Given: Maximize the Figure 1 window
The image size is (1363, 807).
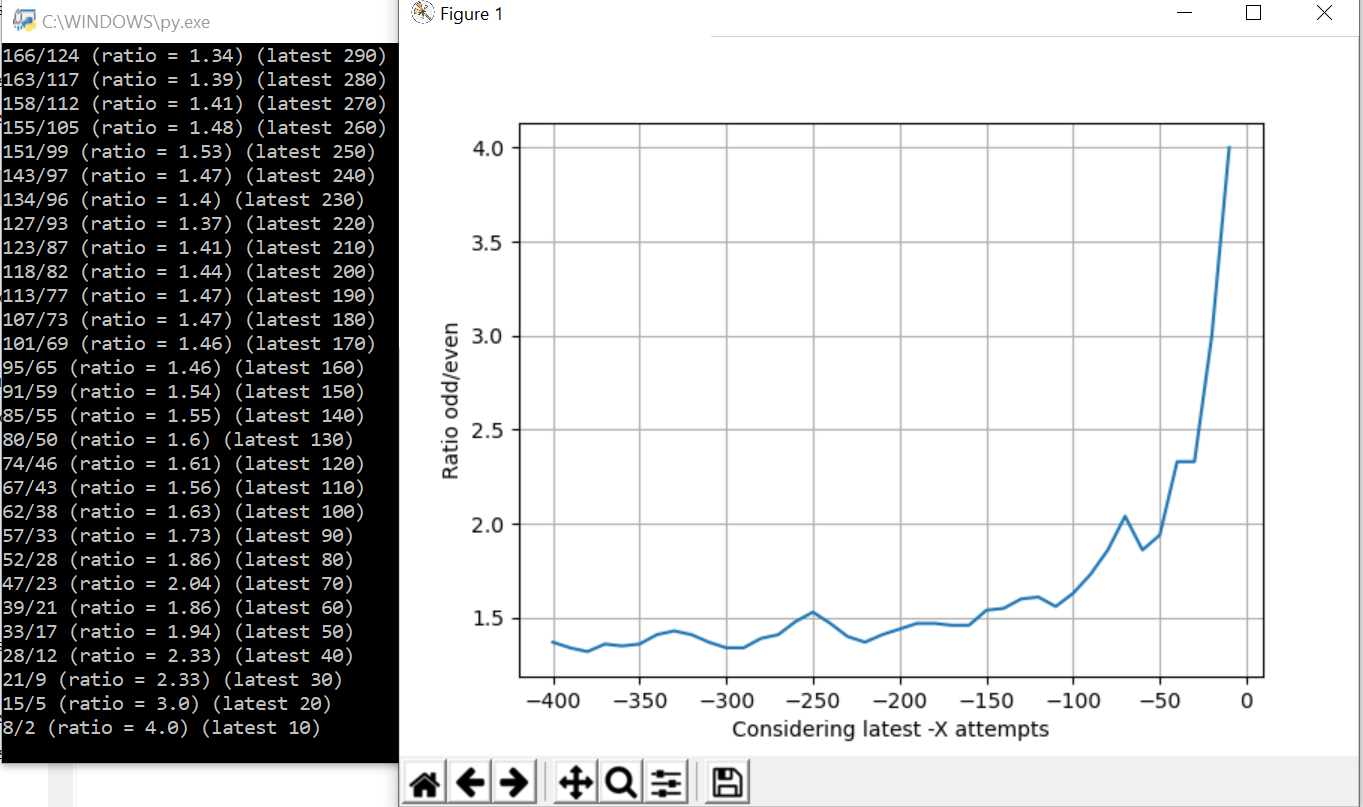Looking at the screenshot, I should point(1253,13).
